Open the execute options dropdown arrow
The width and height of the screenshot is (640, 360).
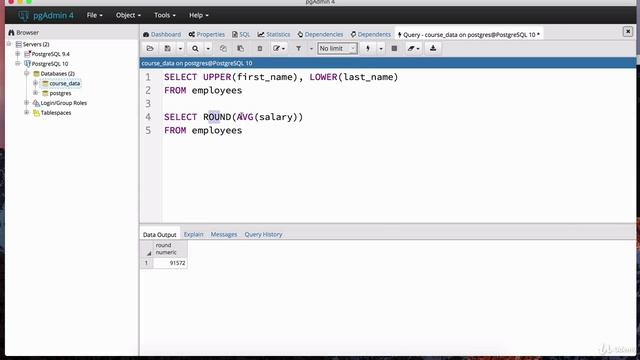pyautogui.click(x=381, y=49)
